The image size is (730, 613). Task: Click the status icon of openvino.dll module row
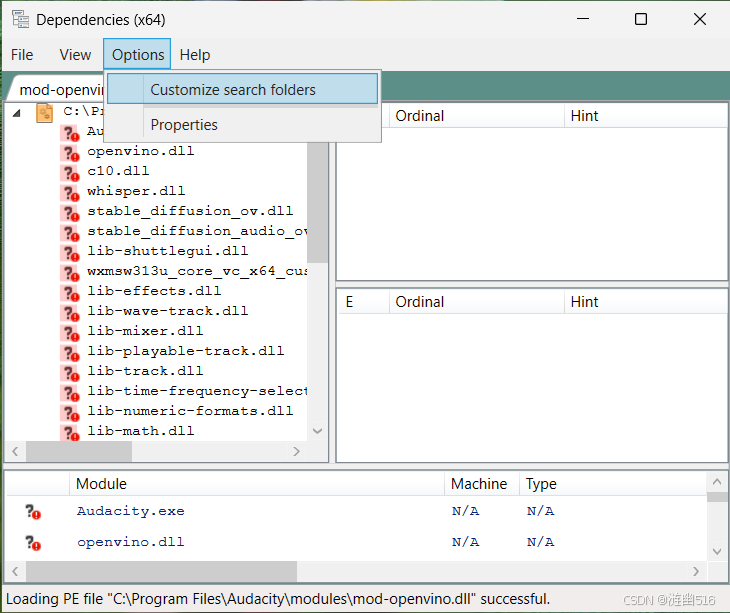coord(33,543)
